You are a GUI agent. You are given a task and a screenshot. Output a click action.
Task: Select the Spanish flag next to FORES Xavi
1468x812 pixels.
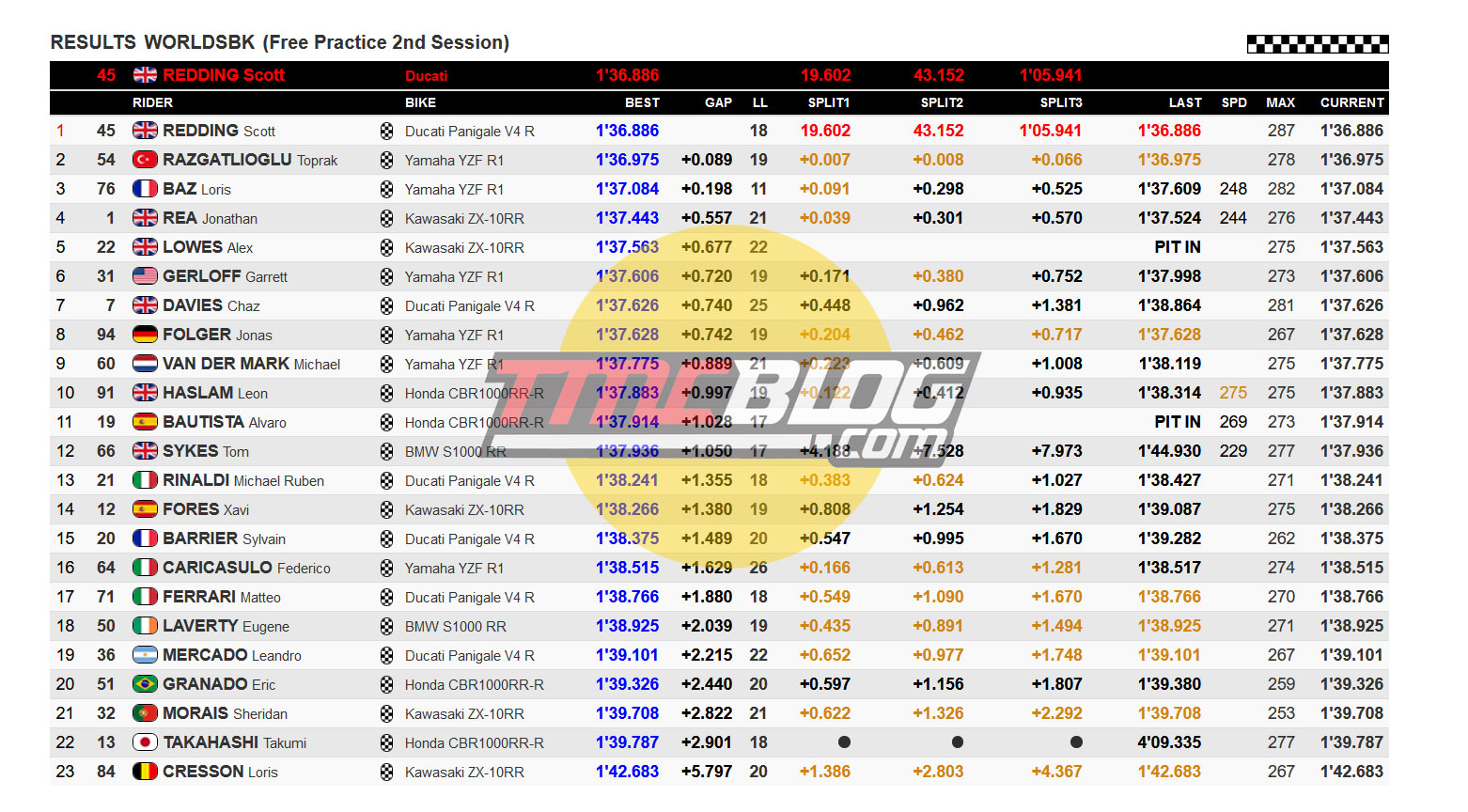click(145, 509)
